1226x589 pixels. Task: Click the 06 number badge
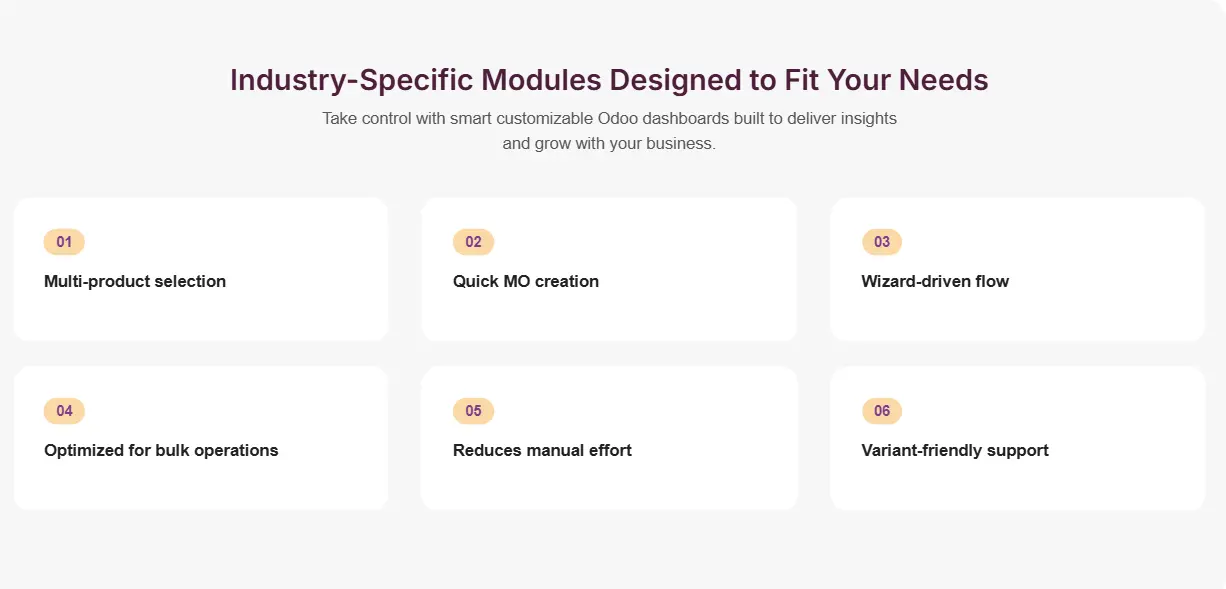(882, 411)
